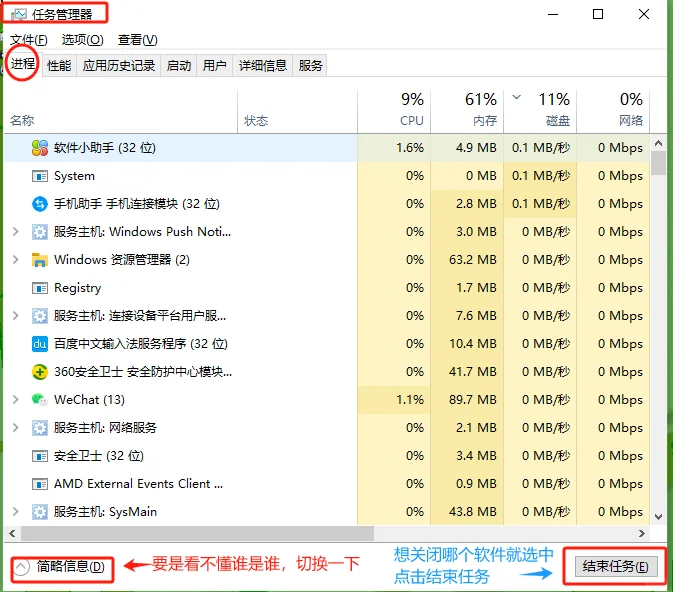Open the 文件(F) menu
Image resolution: width=673 pixels, height=592 pixels.
[29, 40]
